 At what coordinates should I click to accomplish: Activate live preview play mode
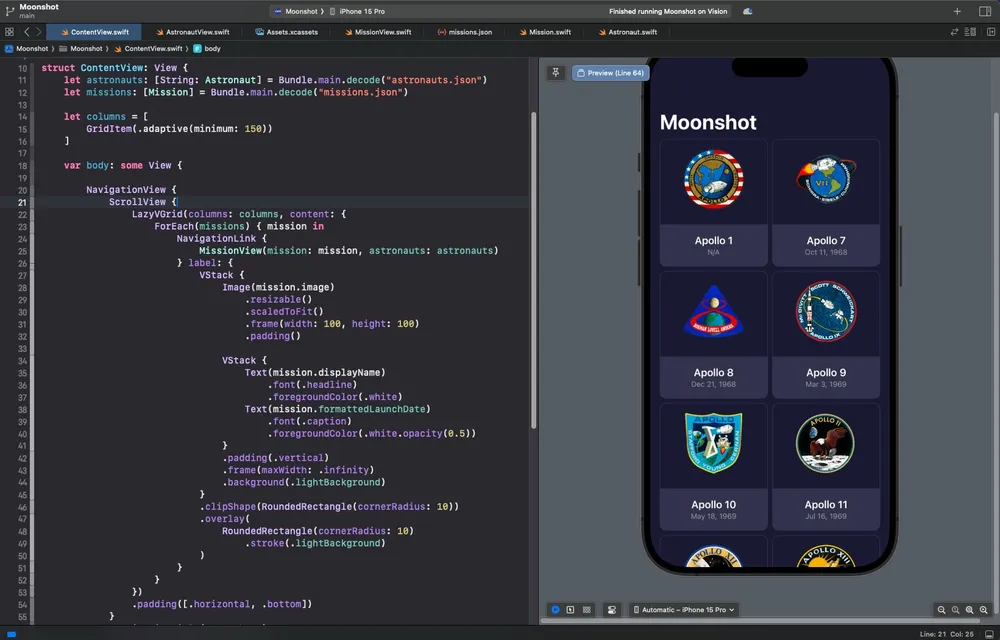tap(554, 609)
